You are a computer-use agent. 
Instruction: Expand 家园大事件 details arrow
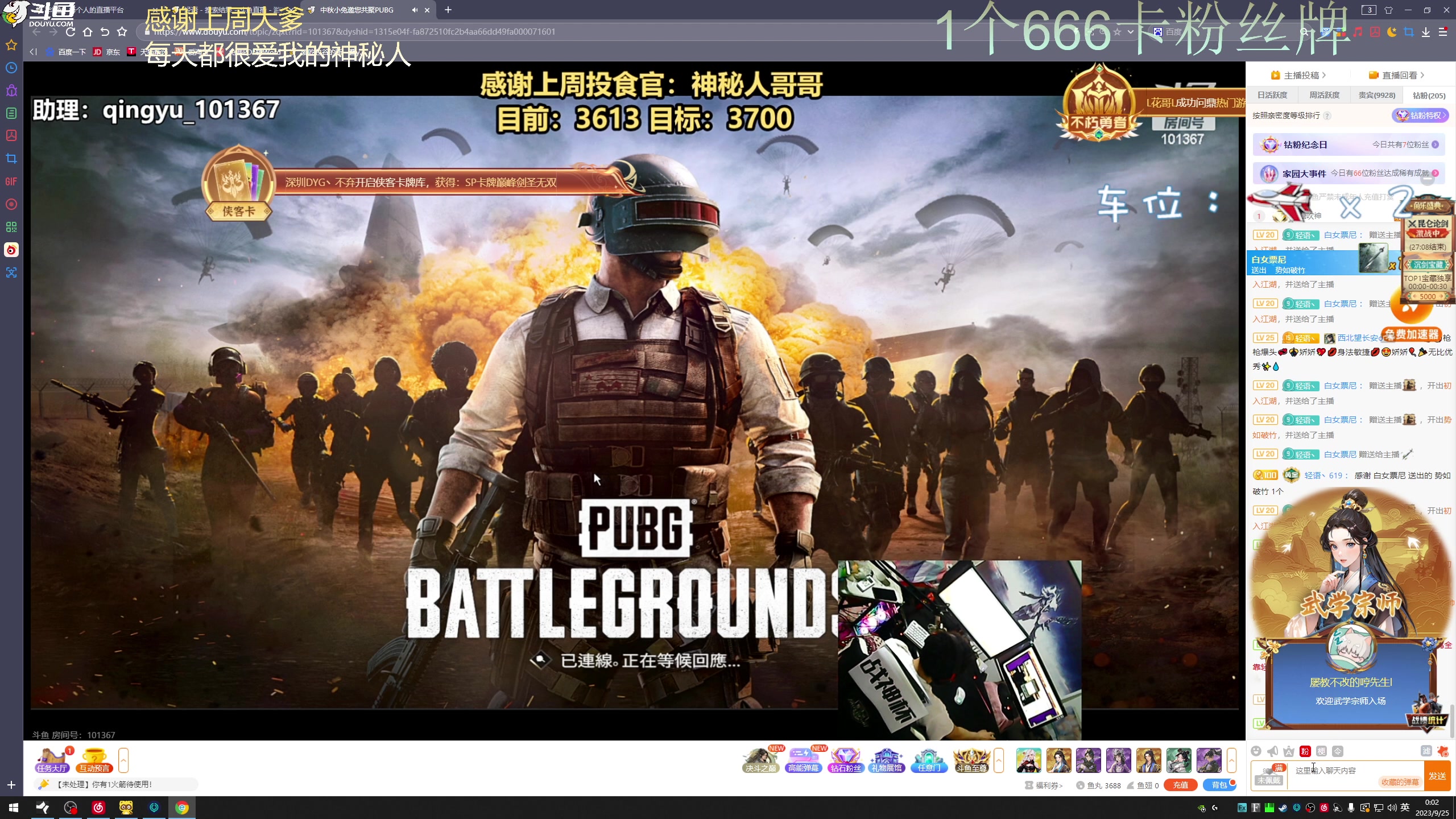(x=1436, y=173)
